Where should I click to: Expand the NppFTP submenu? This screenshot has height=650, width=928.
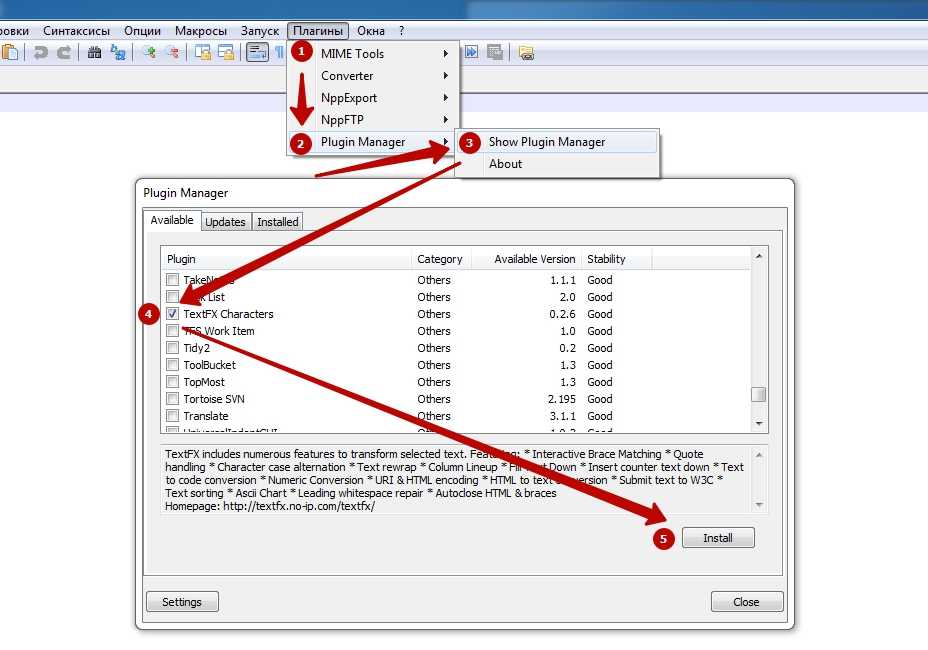373,120
